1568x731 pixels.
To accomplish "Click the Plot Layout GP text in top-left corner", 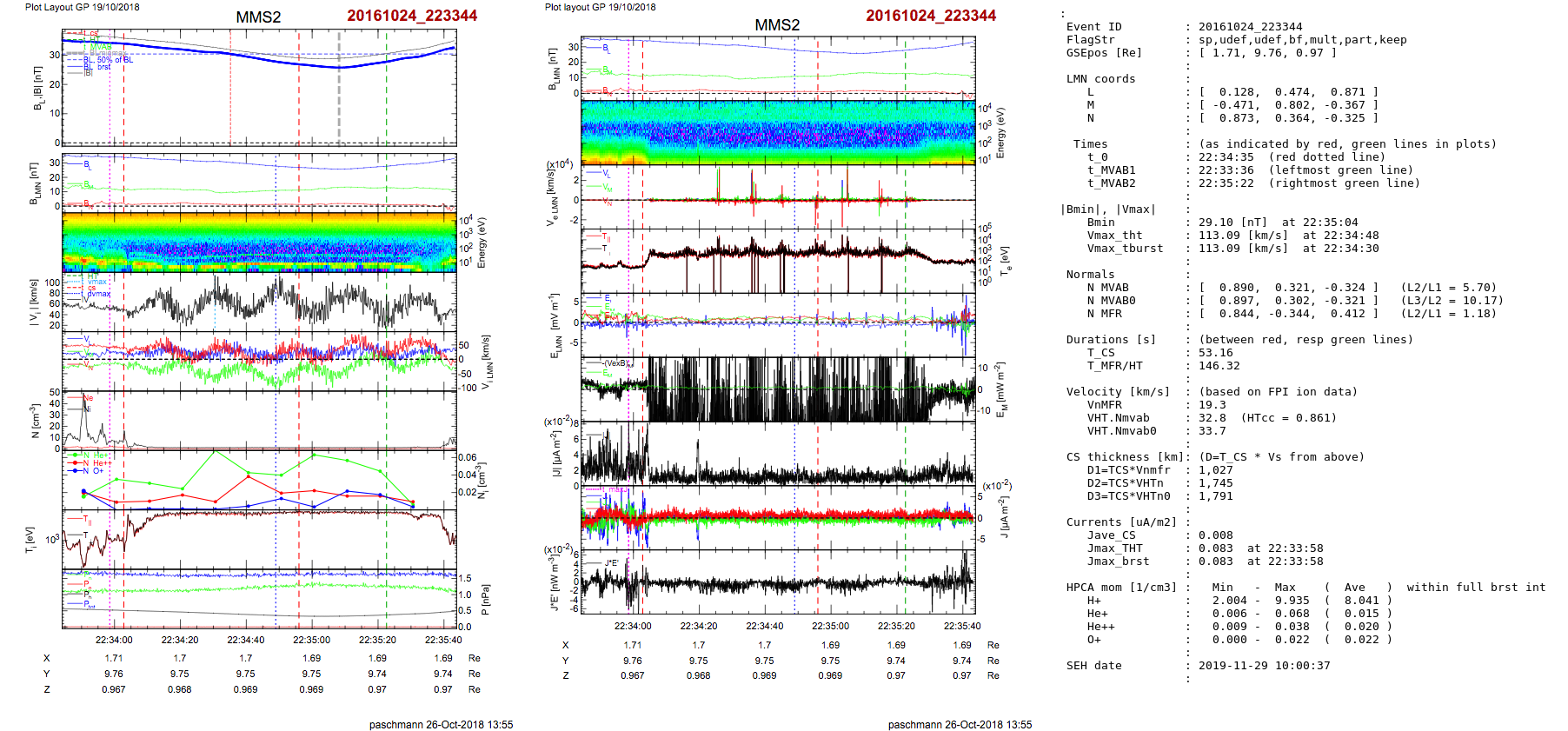I will click(82, 7).
